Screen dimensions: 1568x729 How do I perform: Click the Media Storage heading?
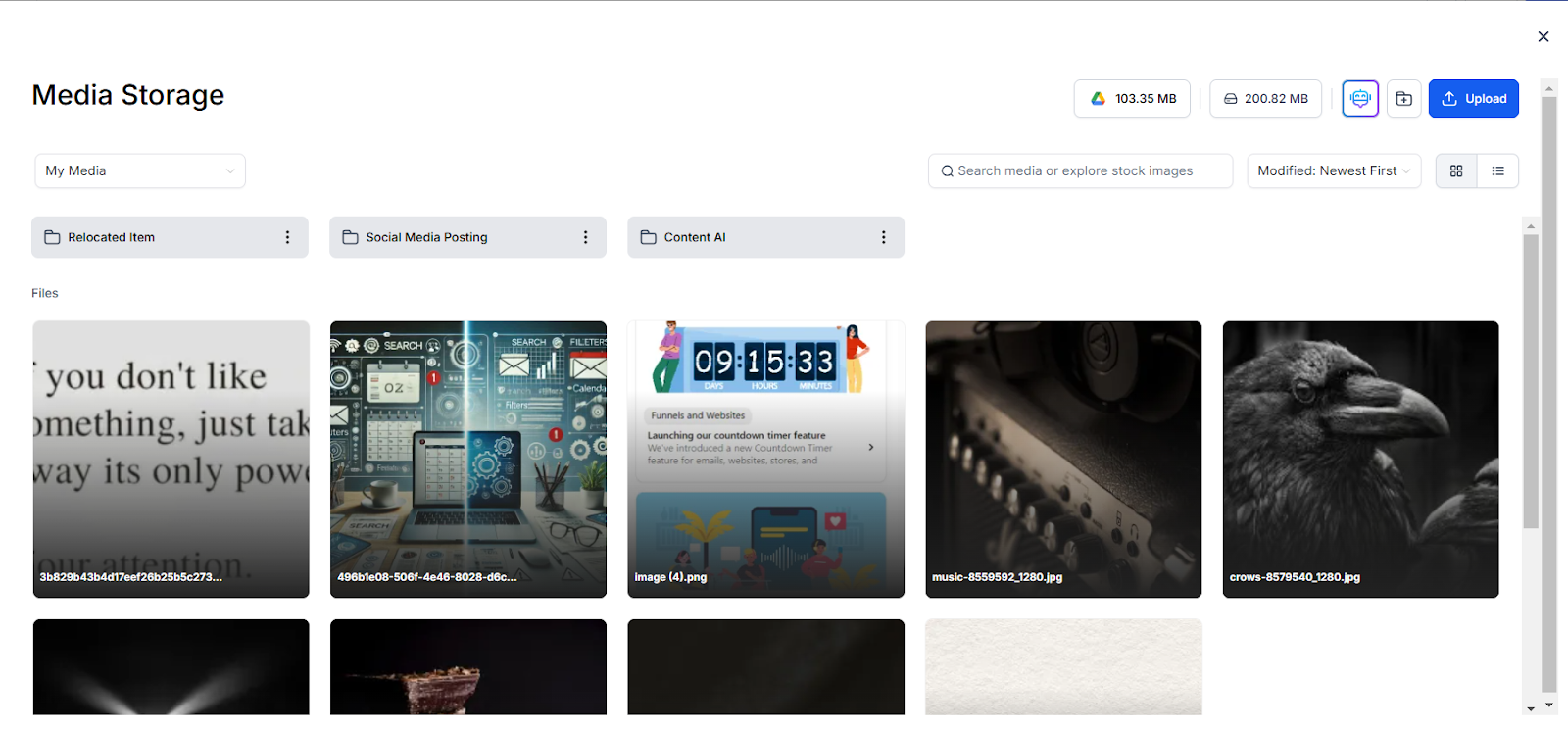128,95
